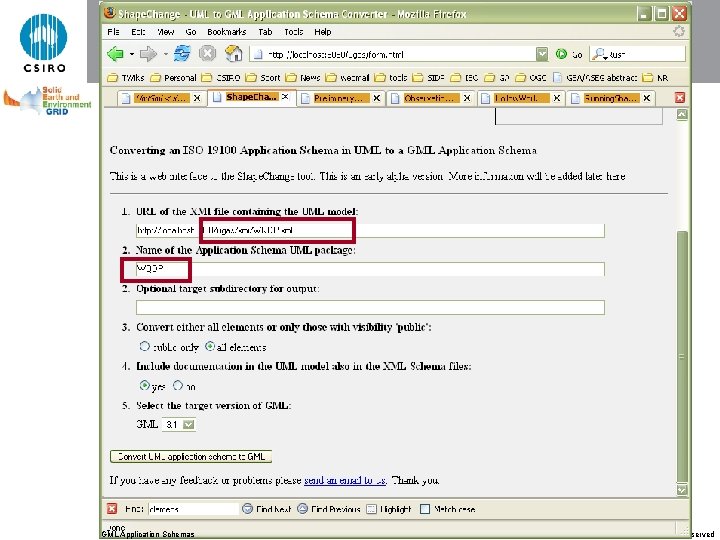Open the Bookmarks menu
The image size is (720, 540).
226,32
